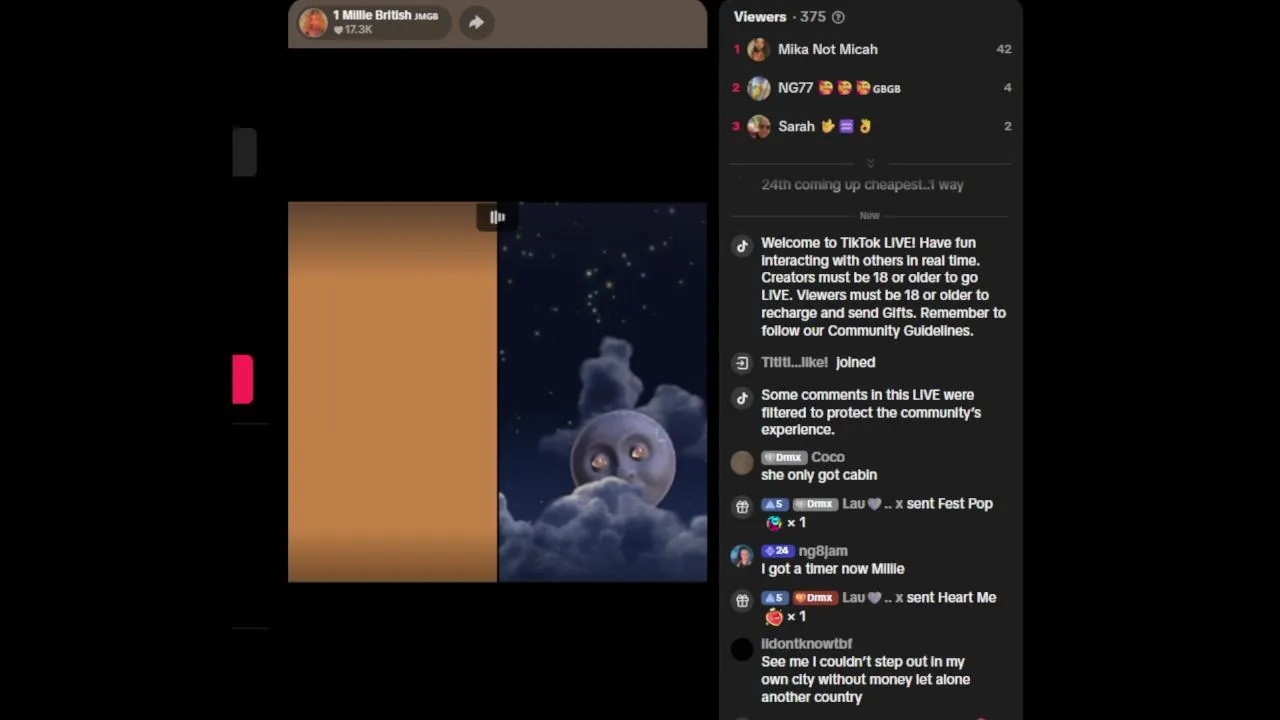Click the Titiiti...like! joined username
Screen dimensions: 1280x720
click(794, 362)
